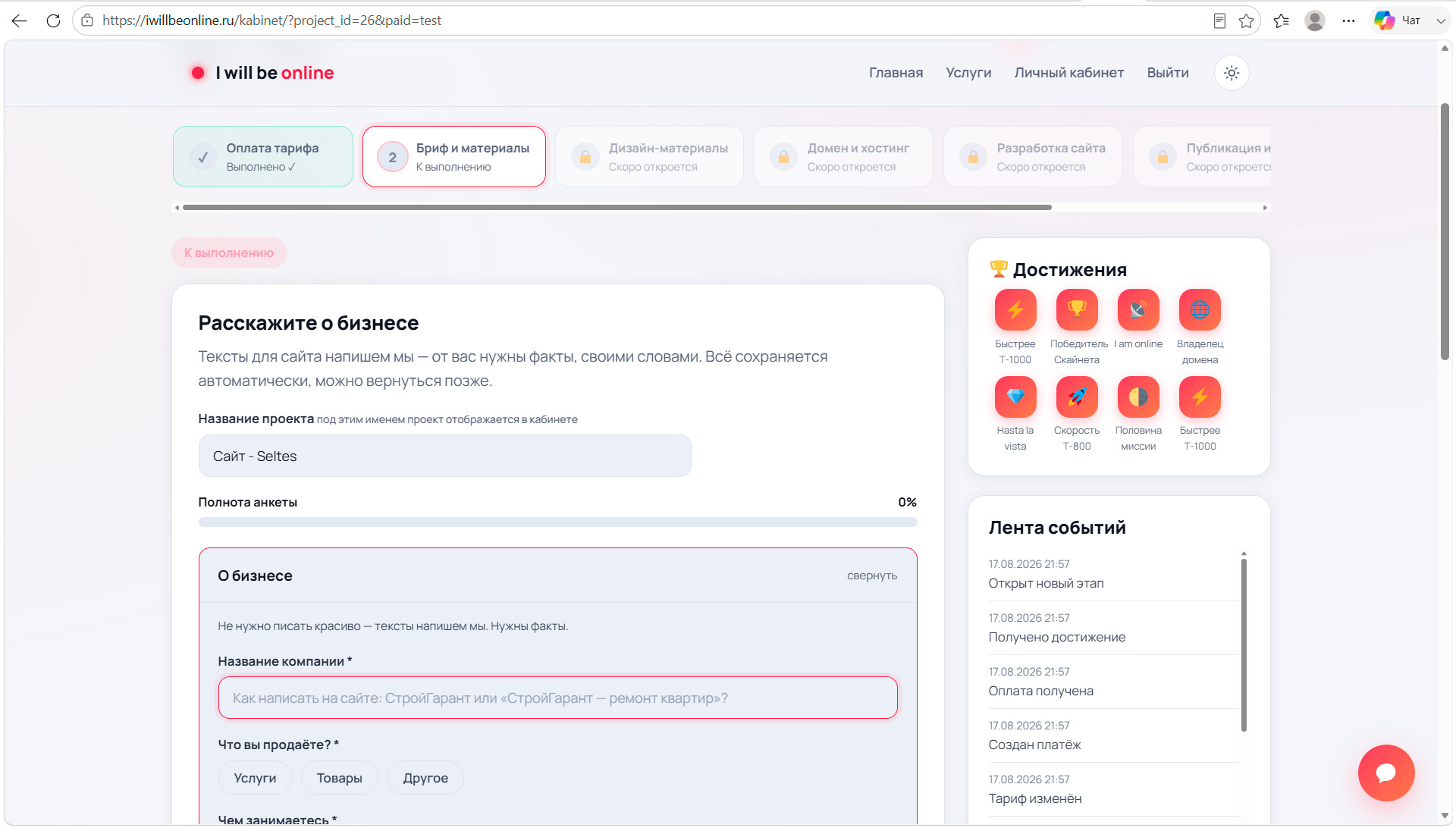Viewport: 1456px width, 828px height.
Task: Collapse the О бизнесе section via свернуть
Action: 872,576
